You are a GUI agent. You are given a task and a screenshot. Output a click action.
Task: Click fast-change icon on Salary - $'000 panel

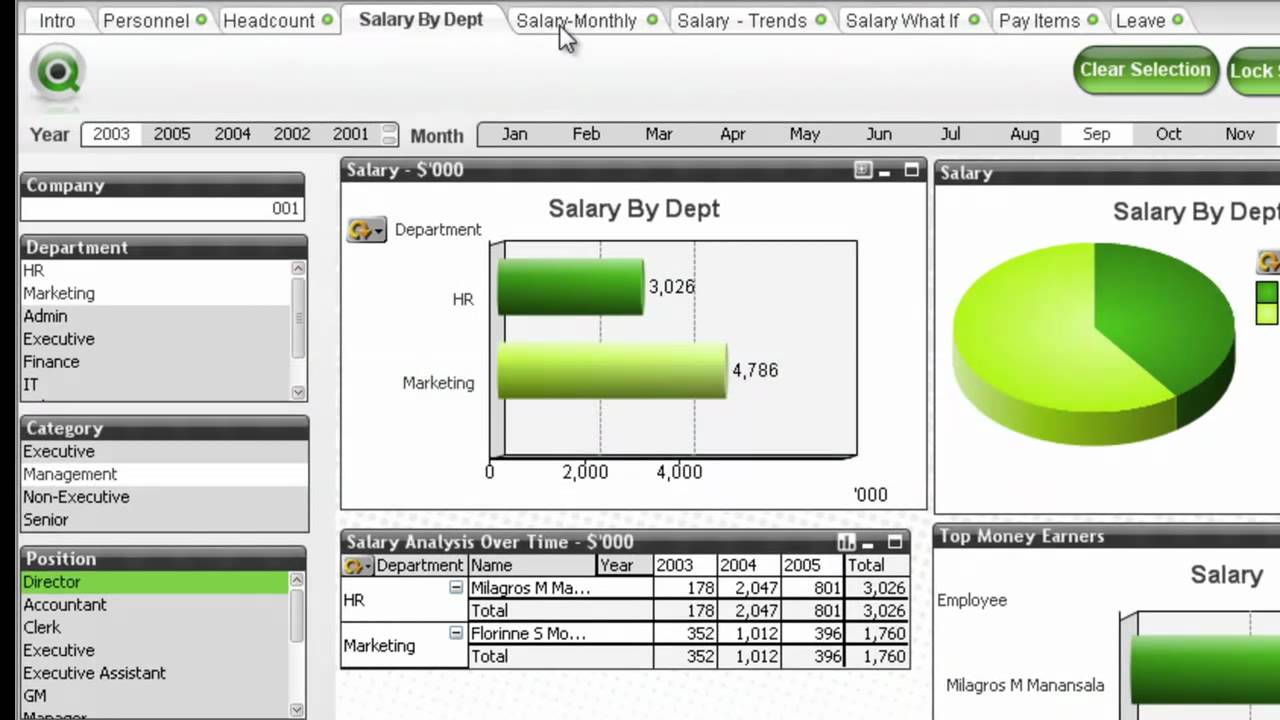coord(863,171)
